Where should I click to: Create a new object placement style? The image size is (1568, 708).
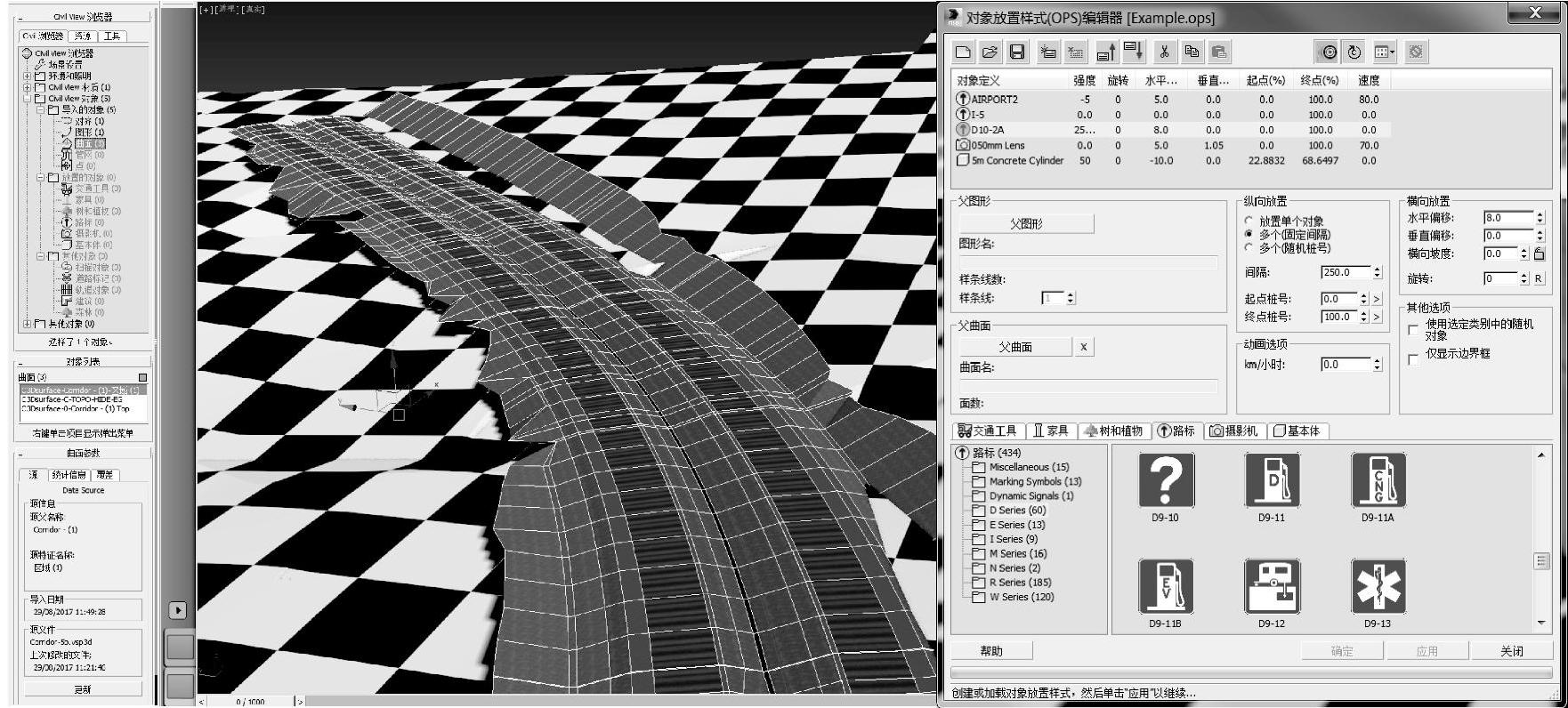point(963,52)
